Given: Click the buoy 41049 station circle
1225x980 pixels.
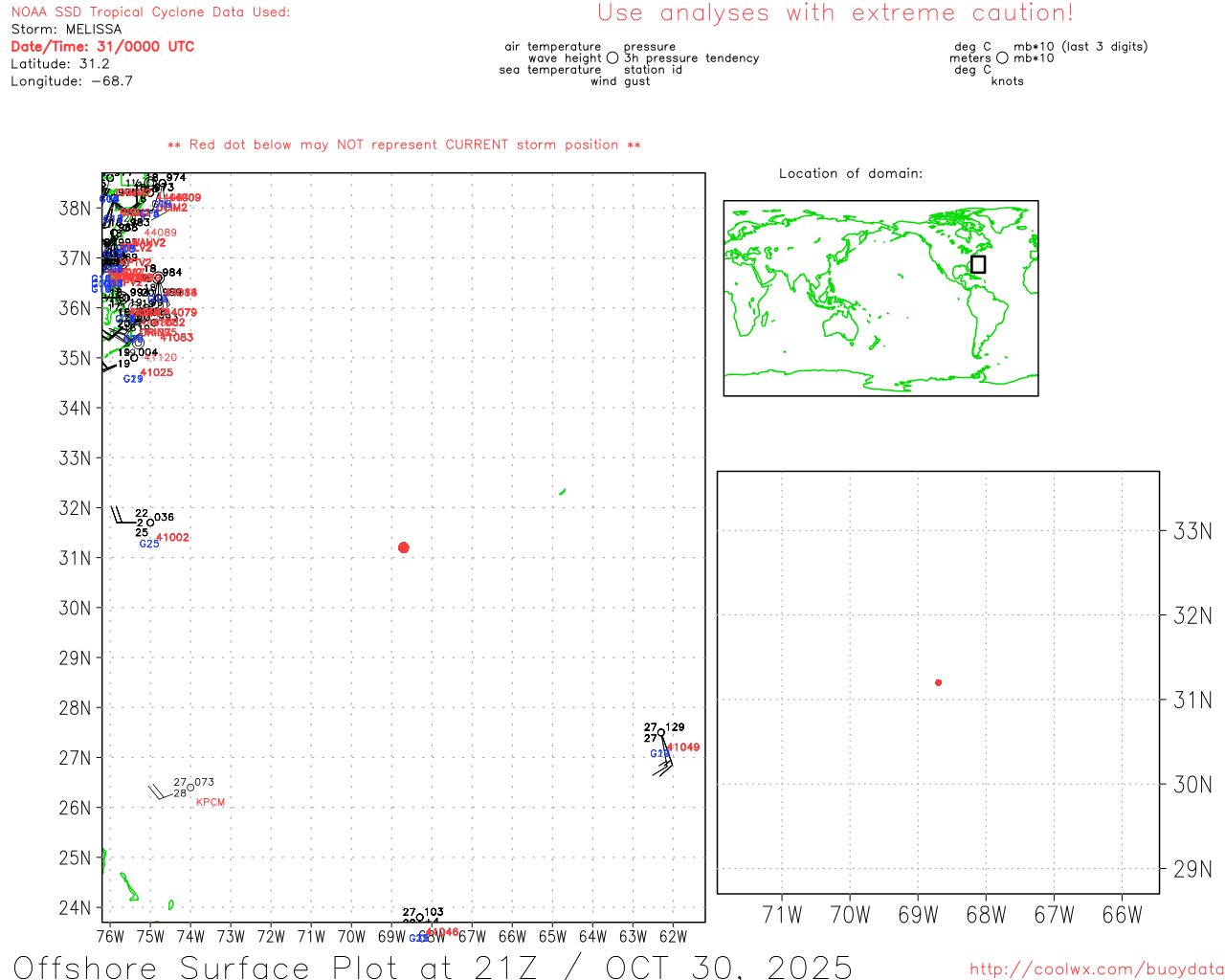Looking at the screenshot, I should (x=661, y=733).
